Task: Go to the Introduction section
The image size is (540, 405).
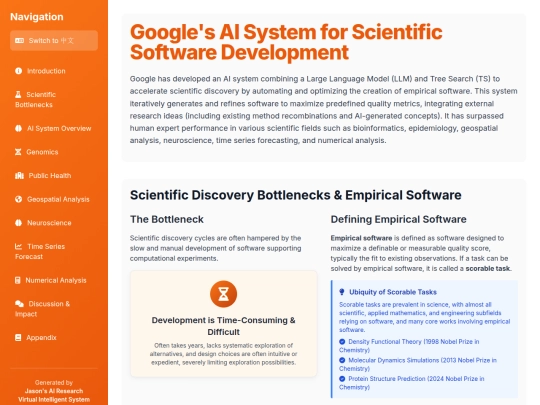Action: [x=54, y=71]
